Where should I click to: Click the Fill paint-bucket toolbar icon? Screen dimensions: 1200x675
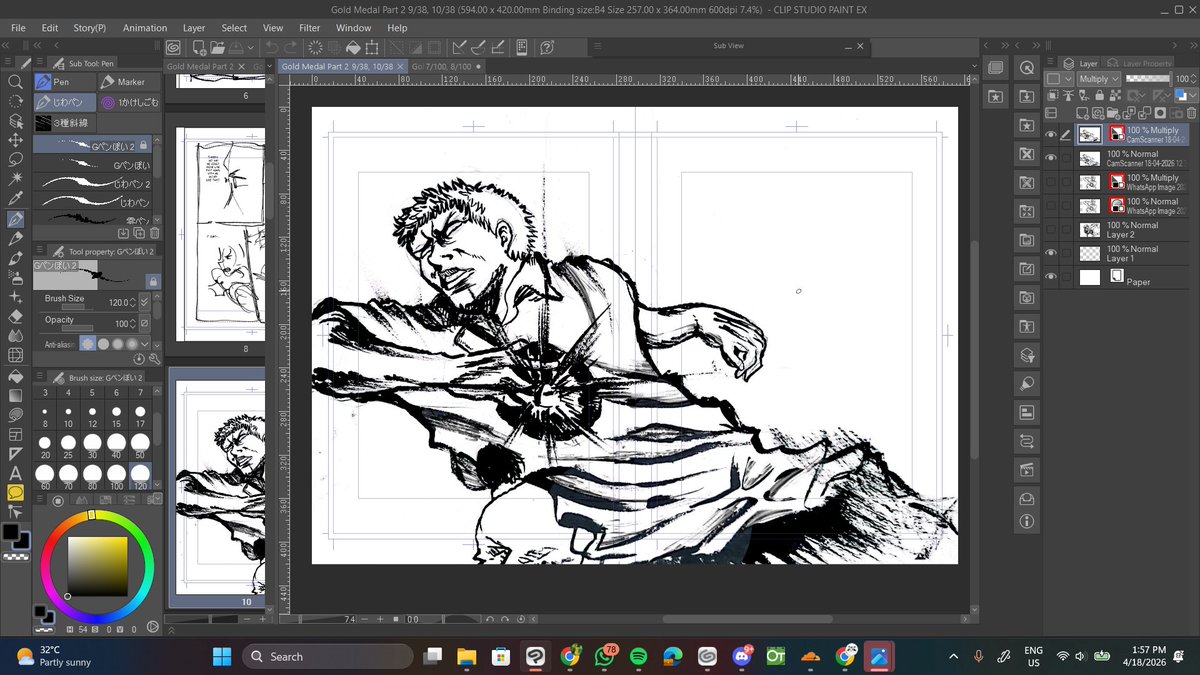click(355, 47)
